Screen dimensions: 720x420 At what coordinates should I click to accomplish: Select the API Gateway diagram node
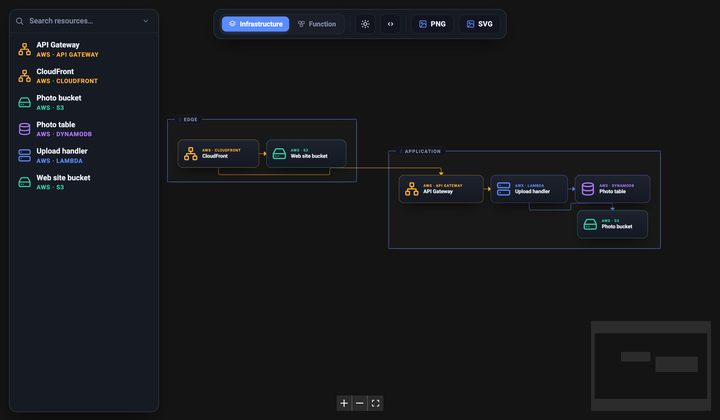tap(441, 189)
